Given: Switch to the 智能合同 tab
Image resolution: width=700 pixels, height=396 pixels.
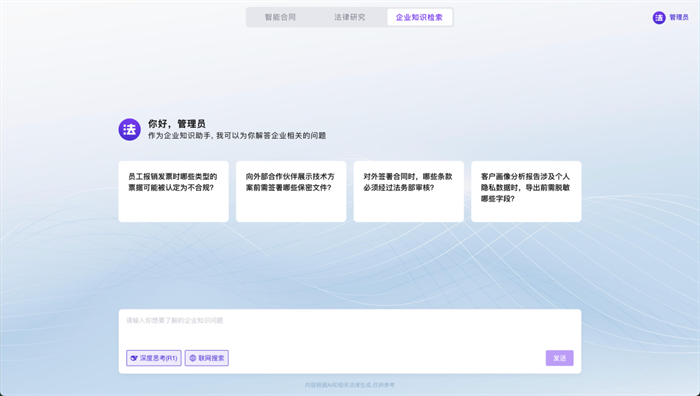Looking at the screenshot, I should click(280, 17).
